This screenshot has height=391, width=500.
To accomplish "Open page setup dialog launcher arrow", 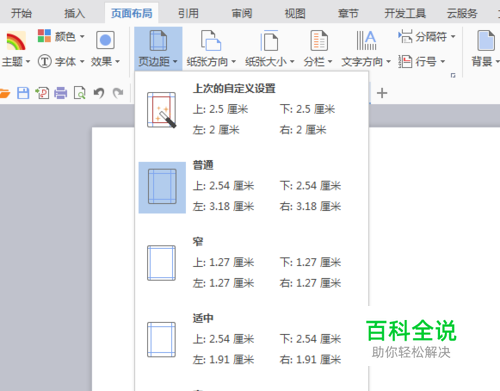I will click(x=453, y=75).
